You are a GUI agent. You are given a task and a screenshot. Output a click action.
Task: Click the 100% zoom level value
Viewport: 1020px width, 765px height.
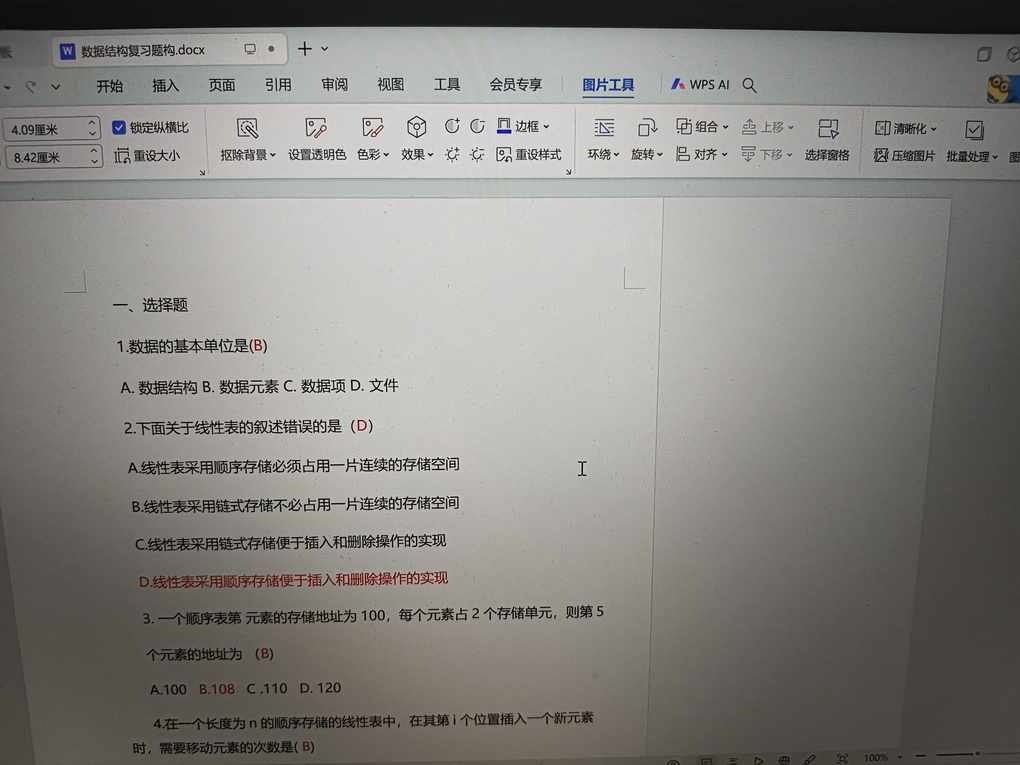coord(876,758)
